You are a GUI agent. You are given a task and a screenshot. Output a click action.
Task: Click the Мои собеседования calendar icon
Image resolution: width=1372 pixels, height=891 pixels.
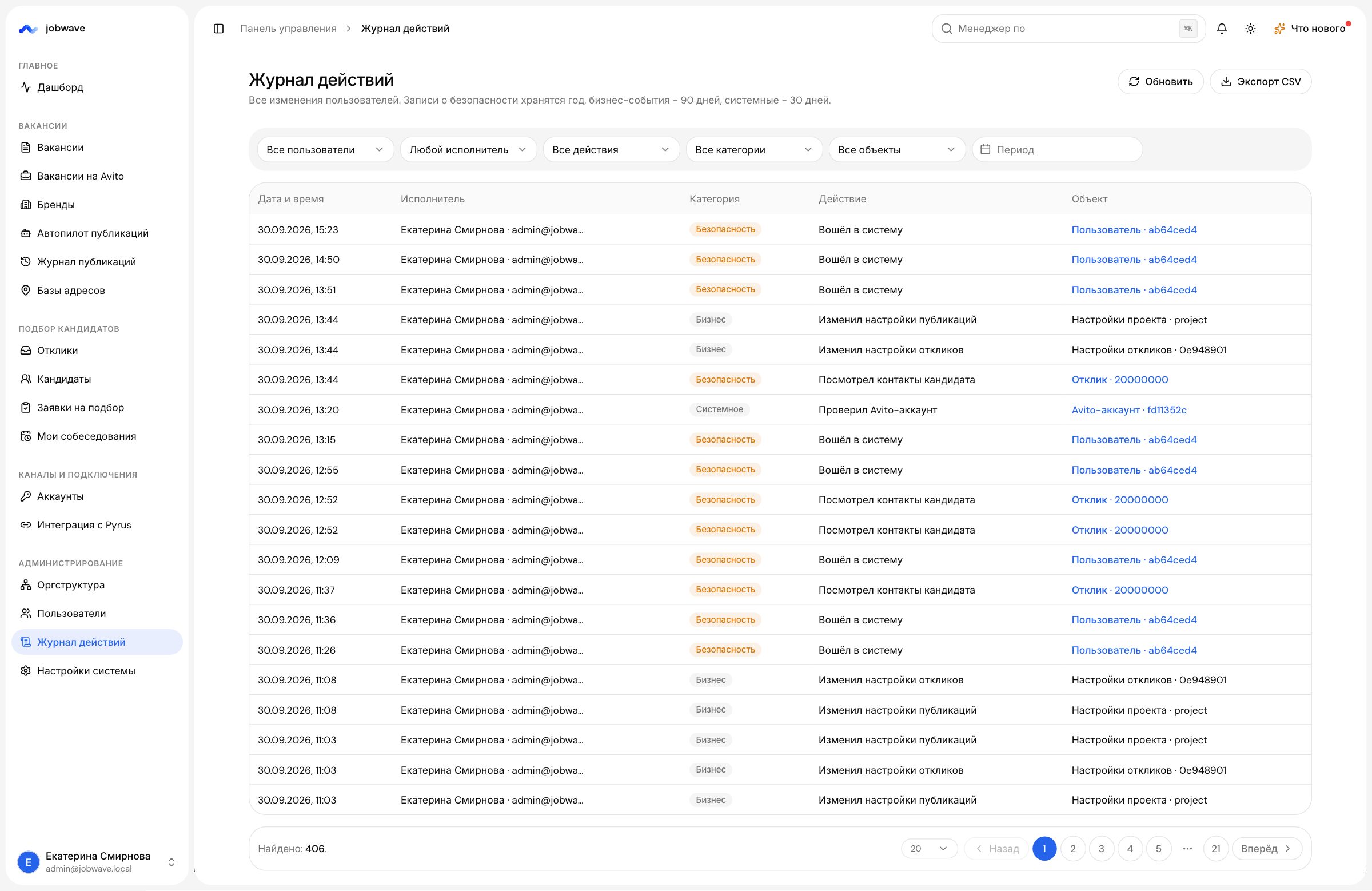(x=25, y=436)
